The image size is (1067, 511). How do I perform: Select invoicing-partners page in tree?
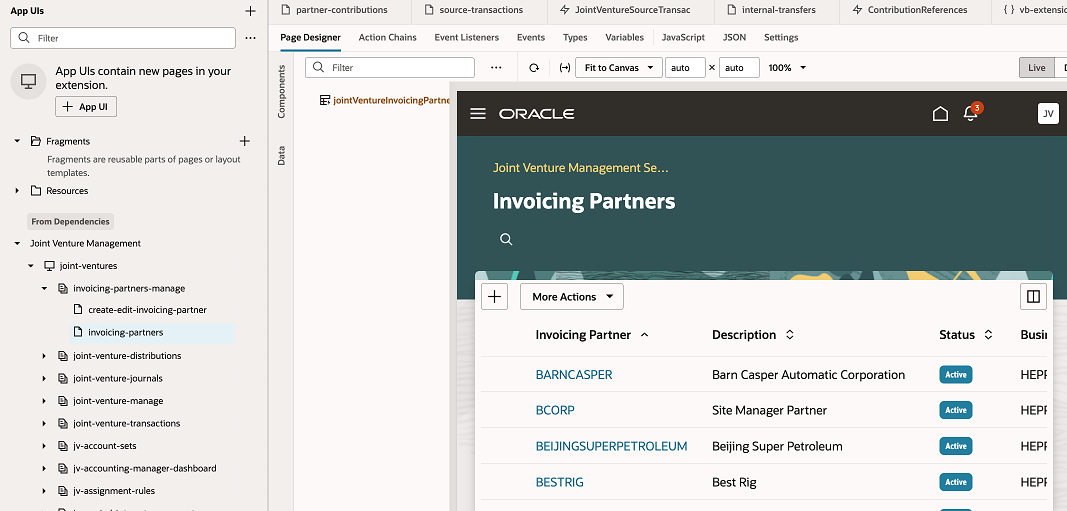125,333
